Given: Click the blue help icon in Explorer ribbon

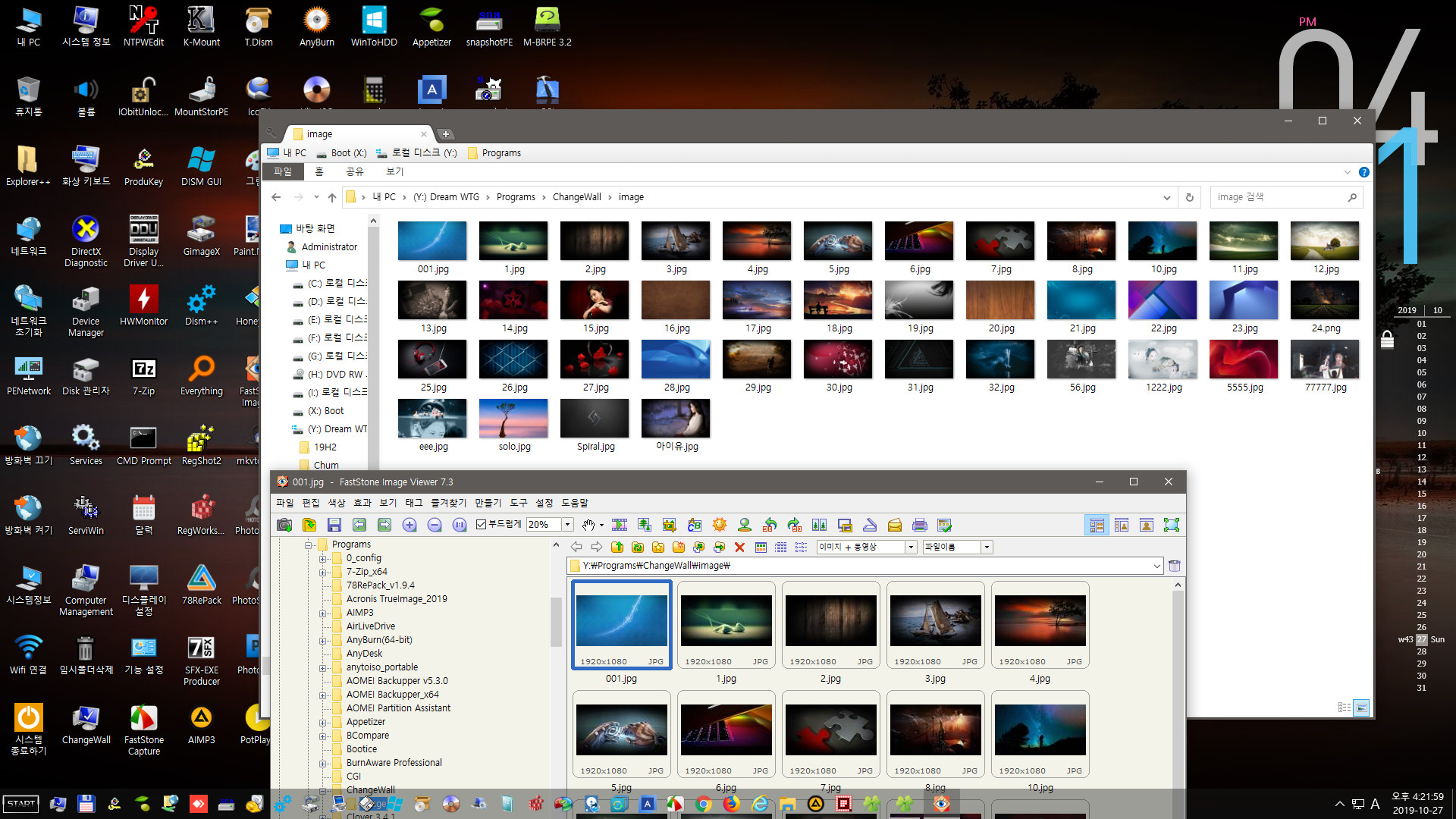Looking at the screenshot, I should click(x=1364, y=172).
